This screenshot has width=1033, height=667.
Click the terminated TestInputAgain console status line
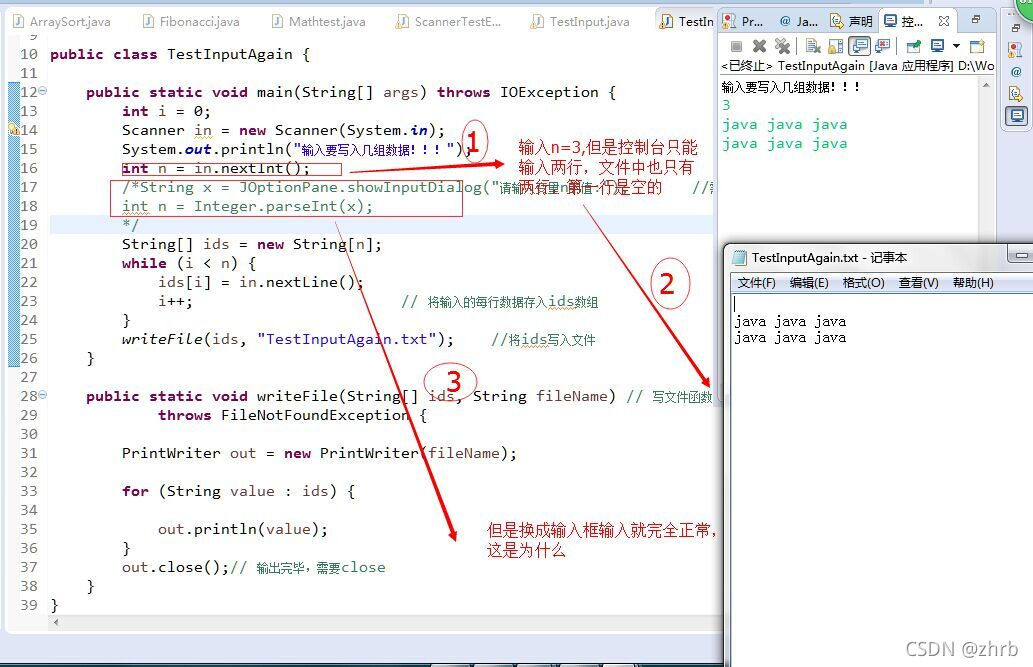pos(858,66)
